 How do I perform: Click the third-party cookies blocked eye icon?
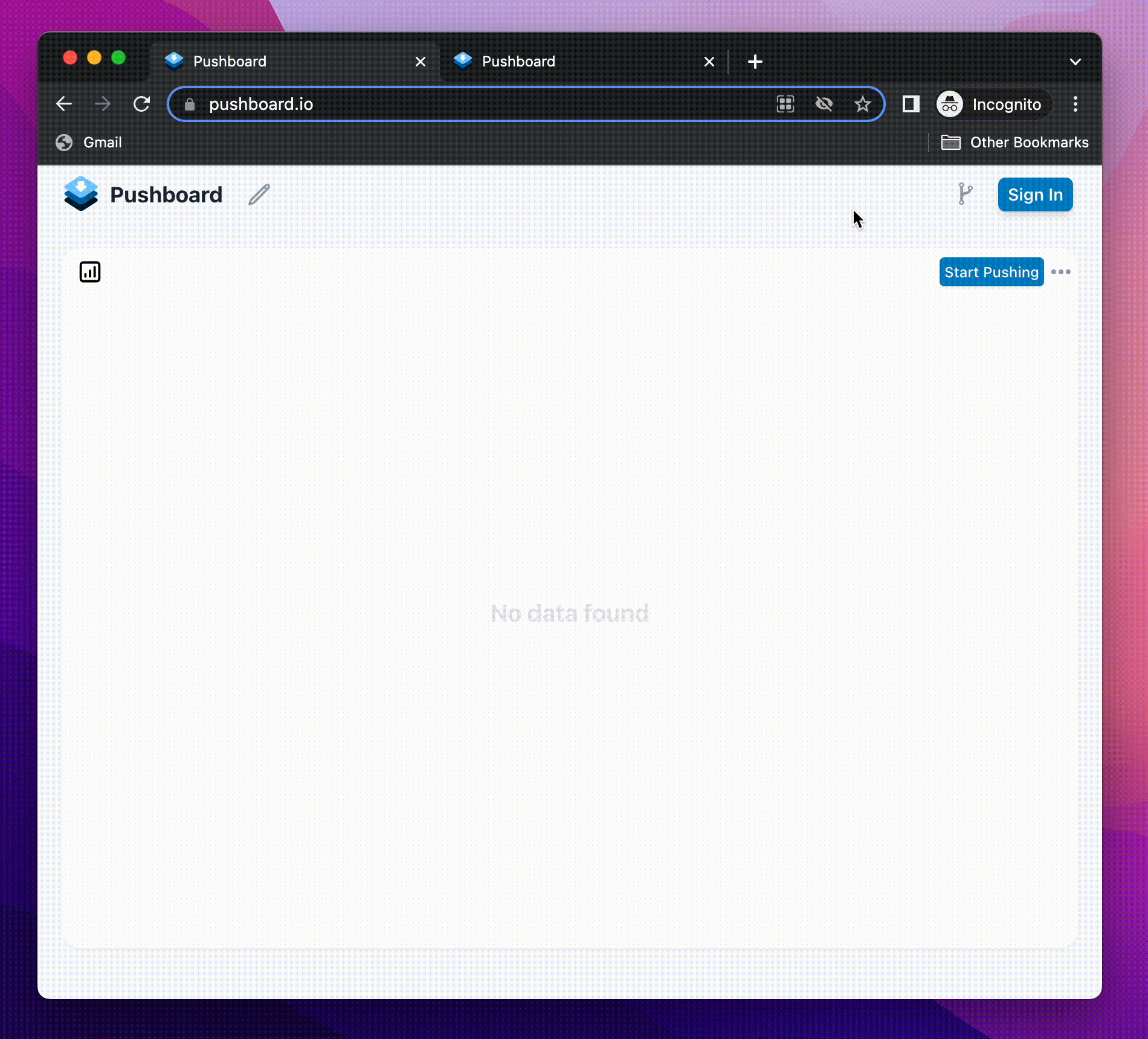(824, 105)
